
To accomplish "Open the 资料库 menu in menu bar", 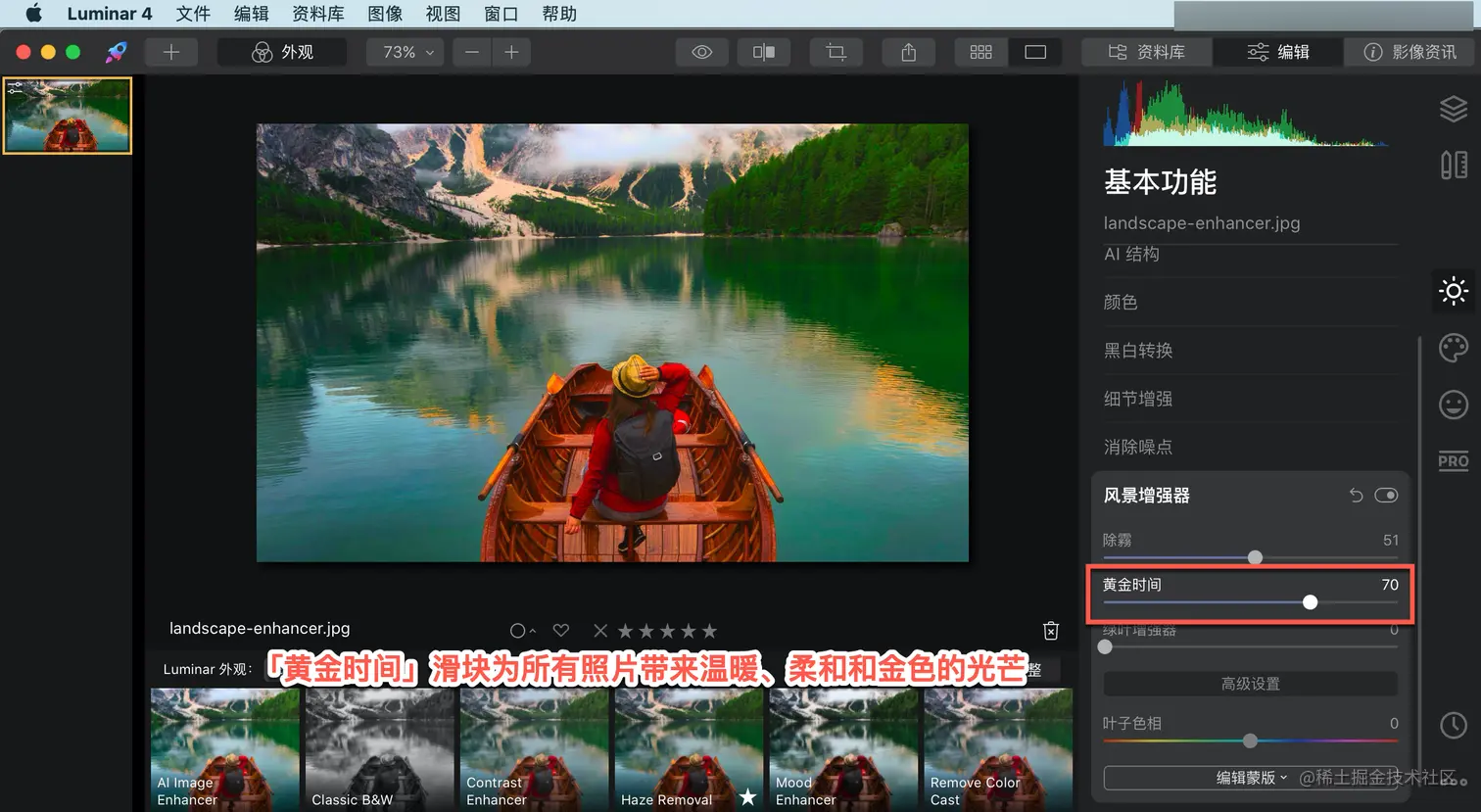I will pos(318,14).
